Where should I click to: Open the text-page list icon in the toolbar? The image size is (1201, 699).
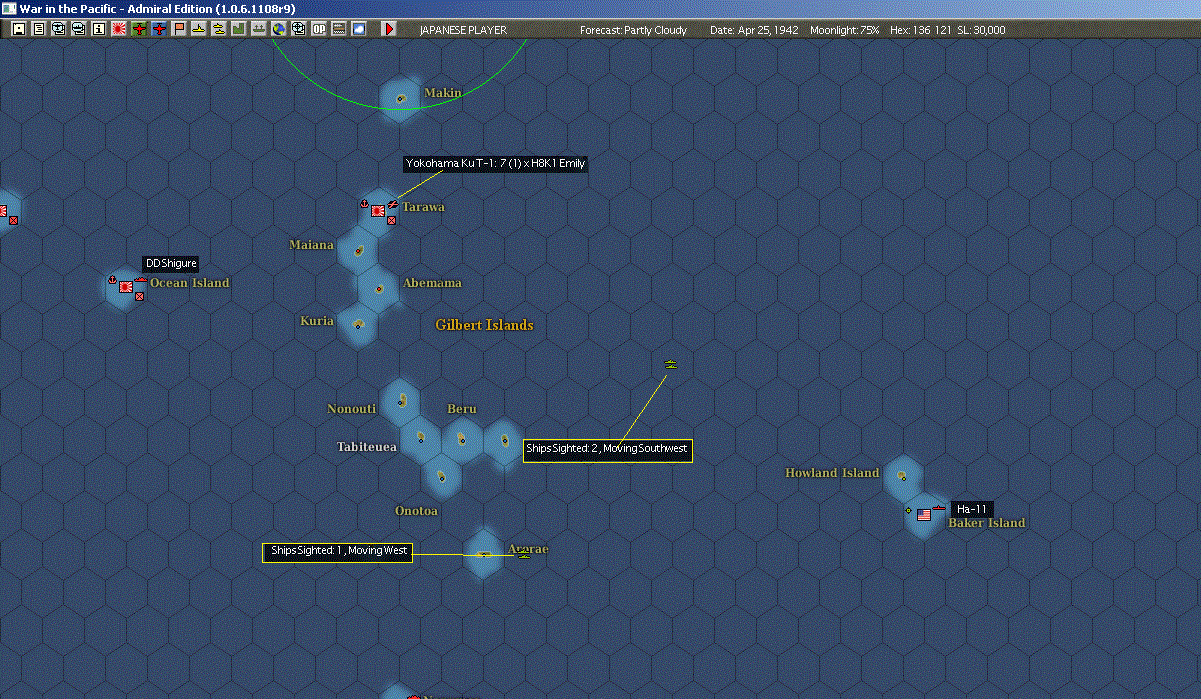(x=39, y=29)
